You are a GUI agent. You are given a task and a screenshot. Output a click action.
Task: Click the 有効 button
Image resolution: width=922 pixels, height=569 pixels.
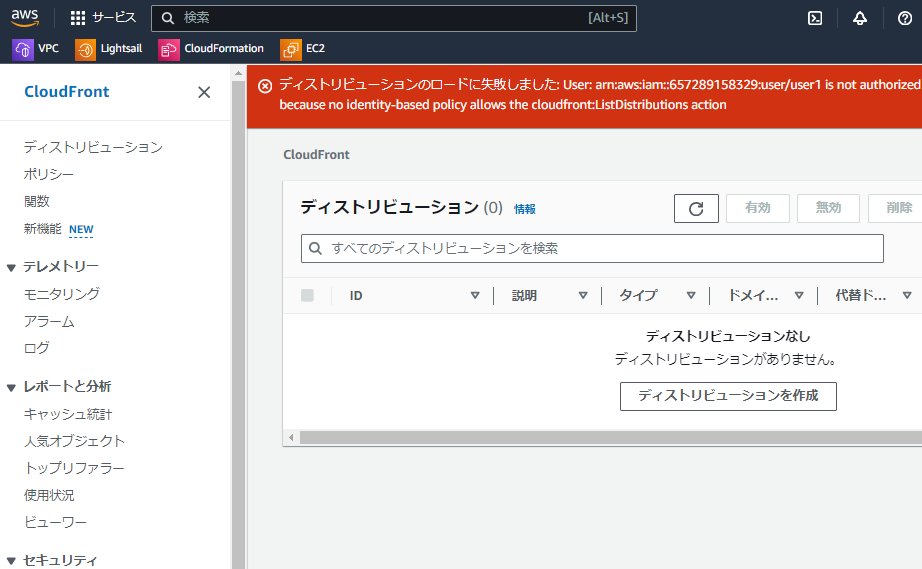coord(757,209)
